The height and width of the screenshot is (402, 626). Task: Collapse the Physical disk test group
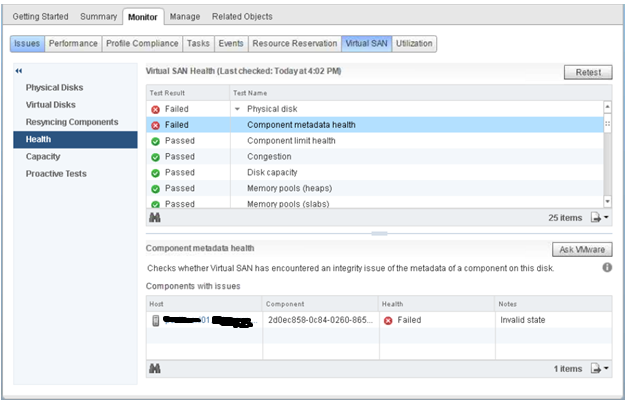[237, 108]
